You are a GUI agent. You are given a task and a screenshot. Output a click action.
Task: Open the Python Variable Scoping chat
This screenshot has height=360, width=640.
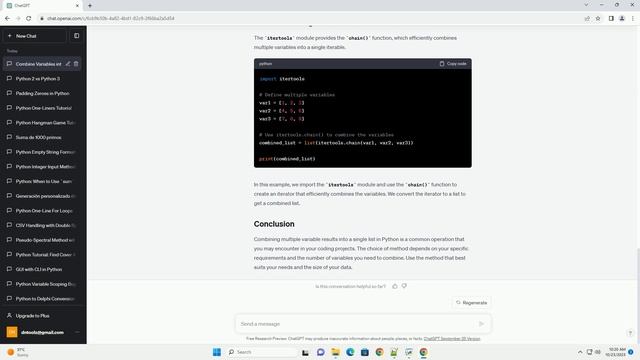coord(42,284)
